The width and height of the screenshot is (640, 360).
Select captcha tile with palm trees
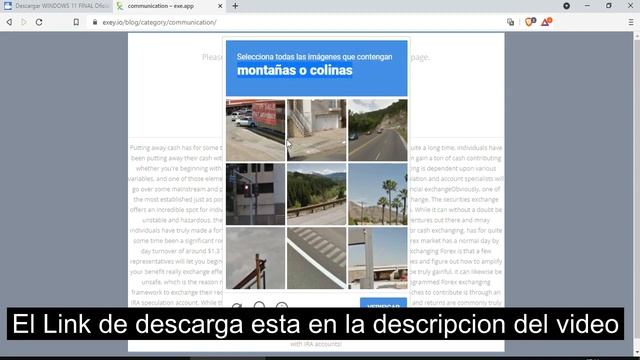point(378,194)
